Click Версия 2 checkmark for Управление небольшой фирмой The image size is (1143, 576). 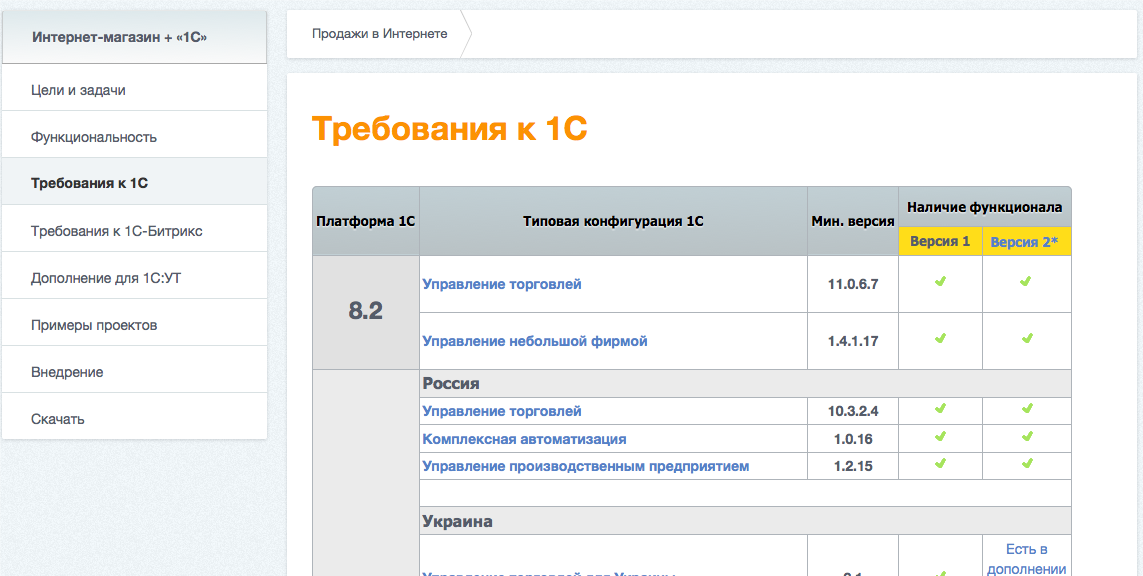(x=1027, y=338)
